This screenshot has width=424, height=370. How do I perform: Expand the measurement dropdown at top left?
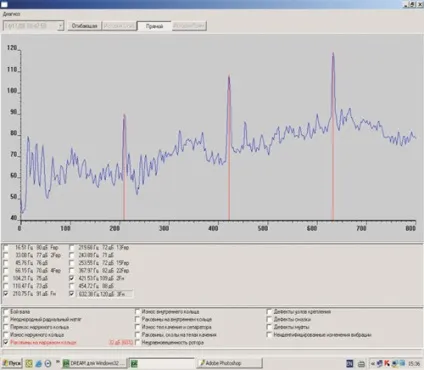pos(60,26)
